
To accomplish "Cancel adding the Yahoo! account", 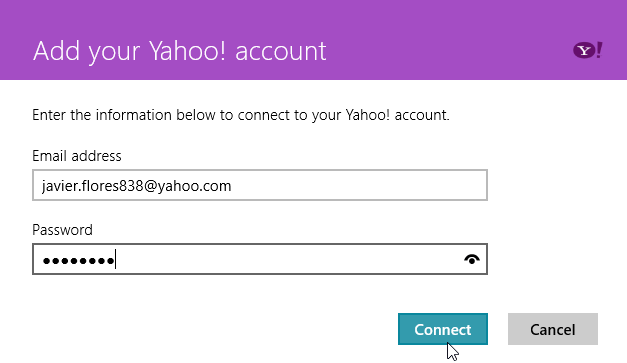I will tap(553, 329).
